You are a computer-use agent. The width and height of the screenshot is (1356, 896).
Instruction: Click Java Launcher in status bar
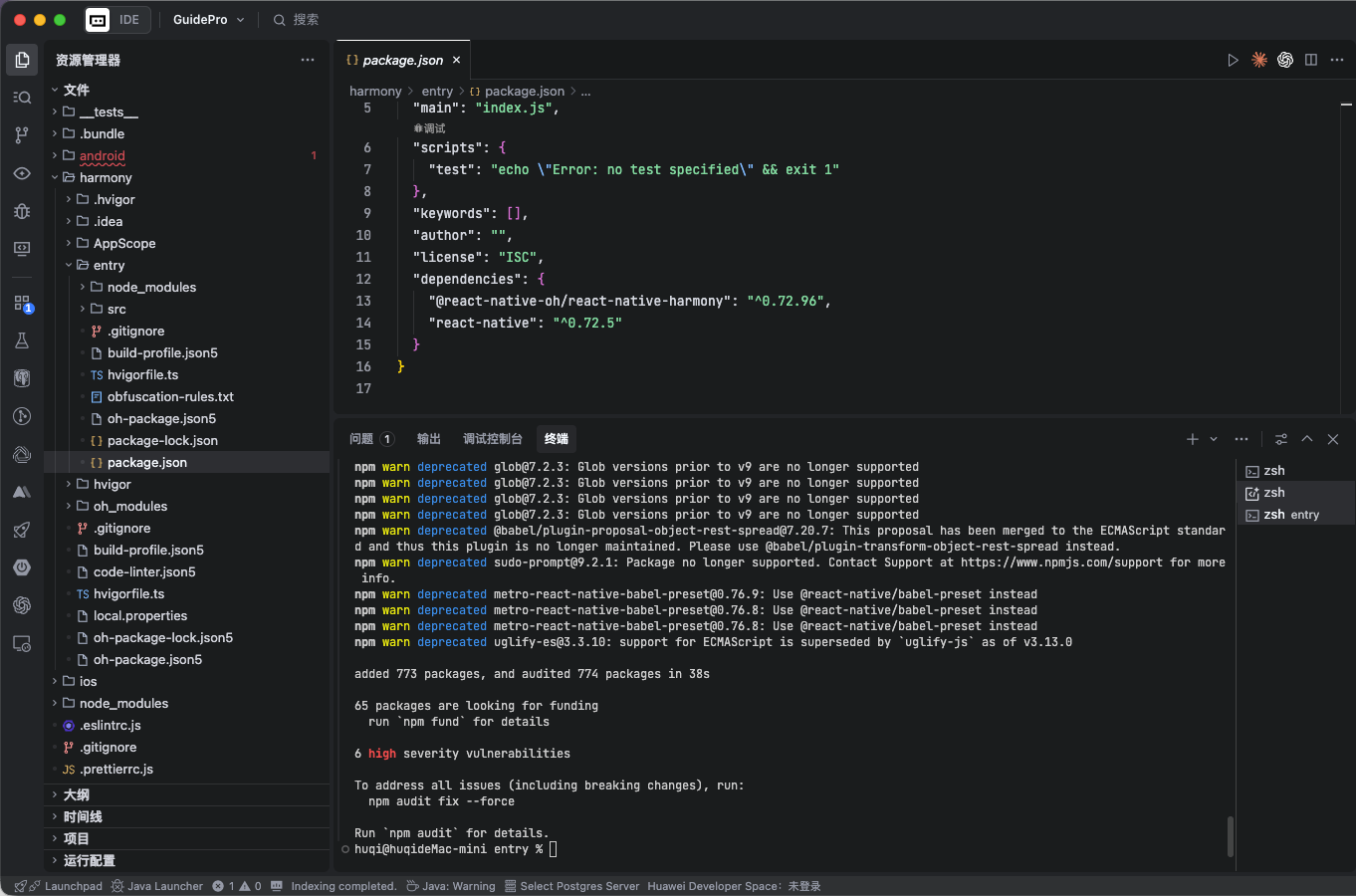point(157,886)
